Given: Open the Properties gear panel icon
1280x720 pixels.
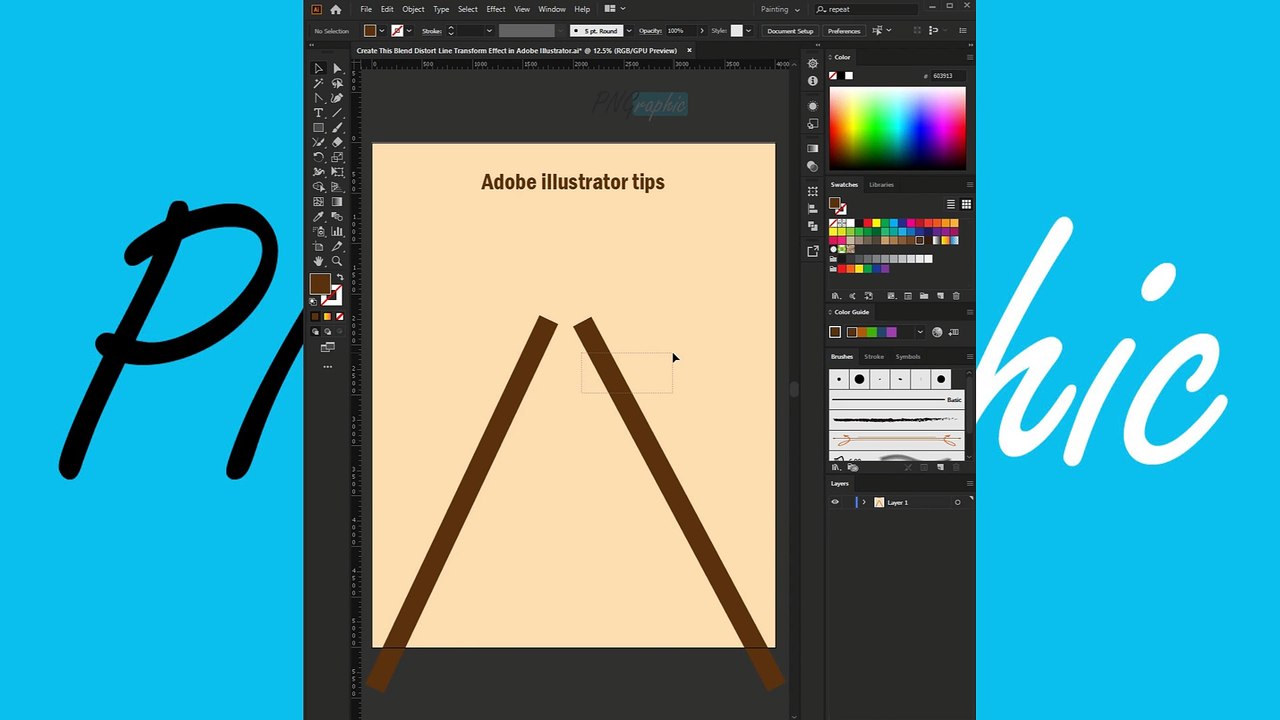Looking at the screenshot, I should (812, 63).
